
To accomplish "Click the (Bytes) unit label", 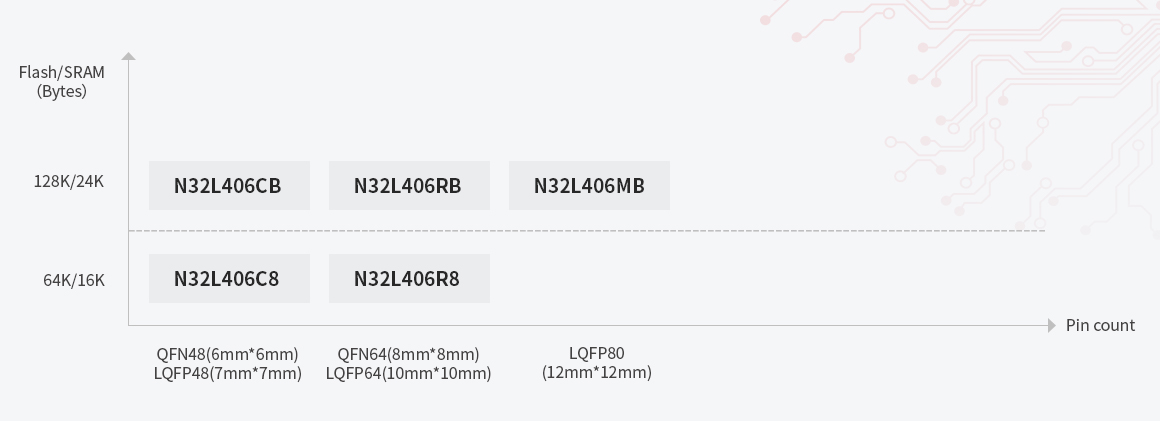I will coord(62,91).
